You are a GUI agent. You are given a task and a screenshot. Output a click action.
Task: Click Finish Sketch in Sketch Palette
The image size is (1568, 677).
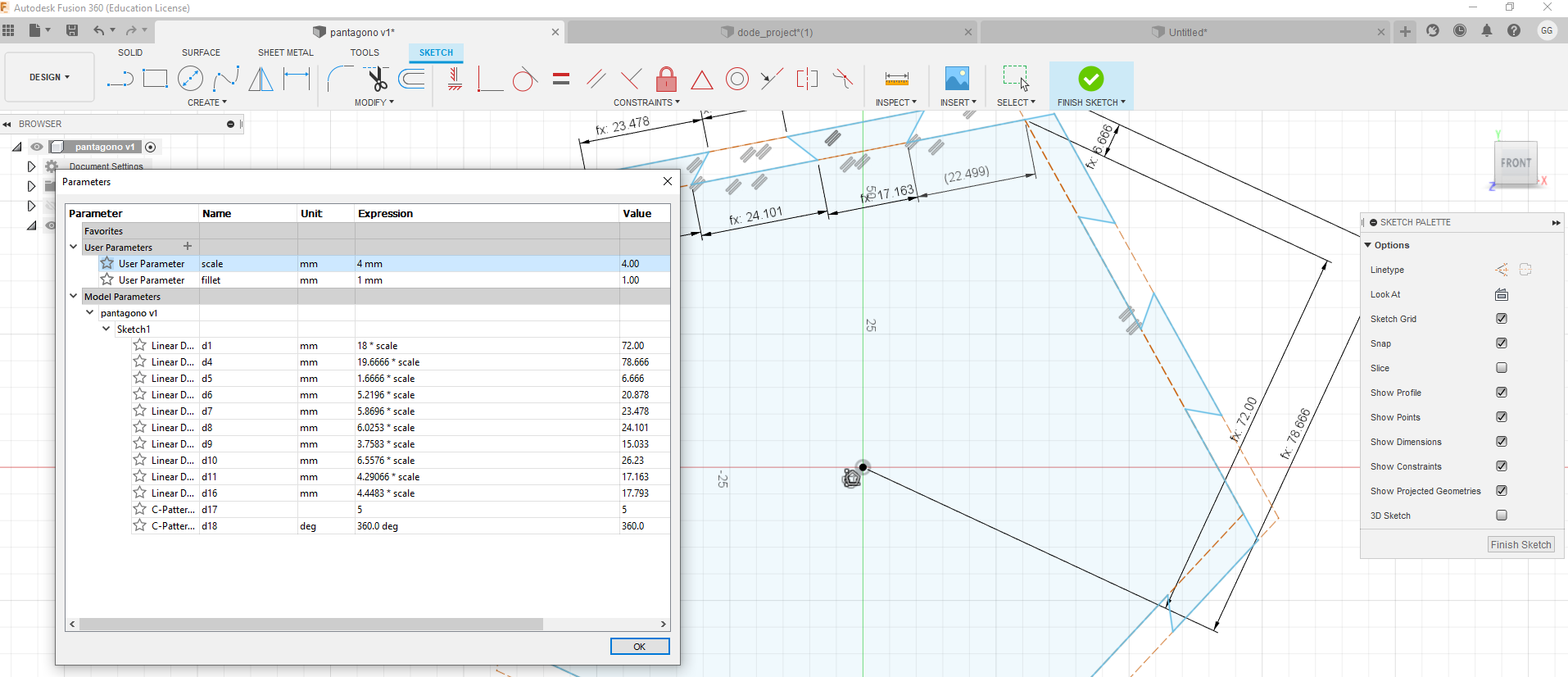1520,545
